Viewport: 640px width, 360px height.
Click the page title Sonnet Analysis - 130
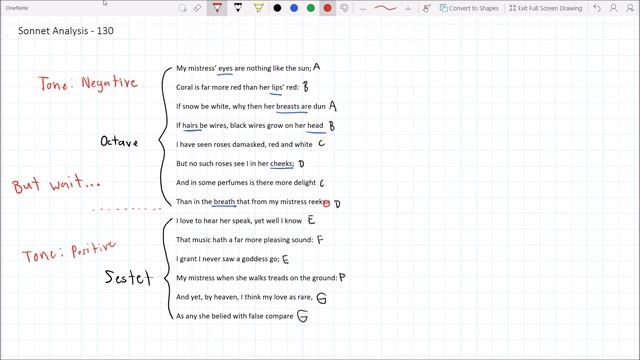click(x=66, y=31)
